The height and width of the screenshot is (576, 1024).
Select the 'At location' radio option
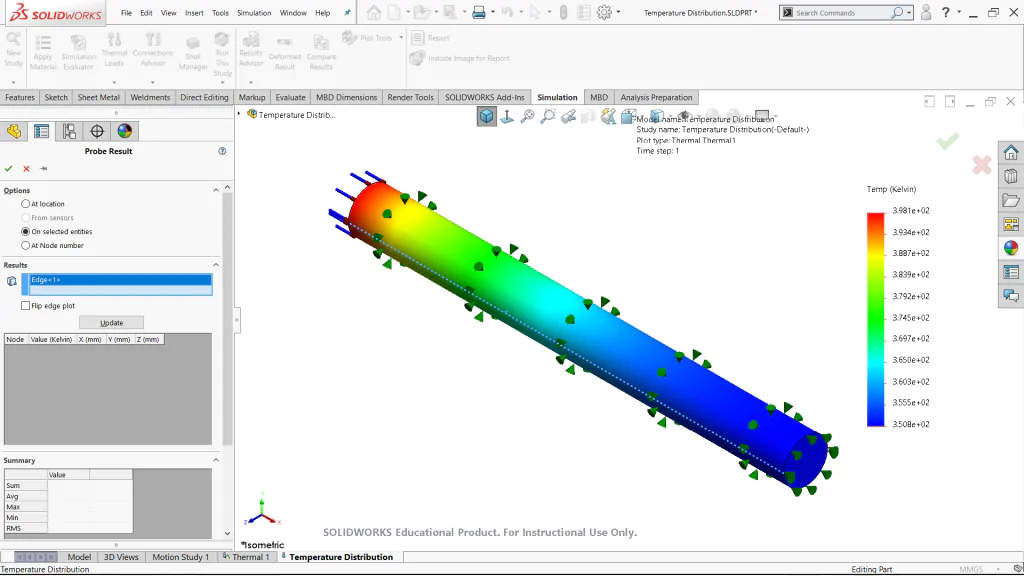pyautogui.click(x=25, y=204)
